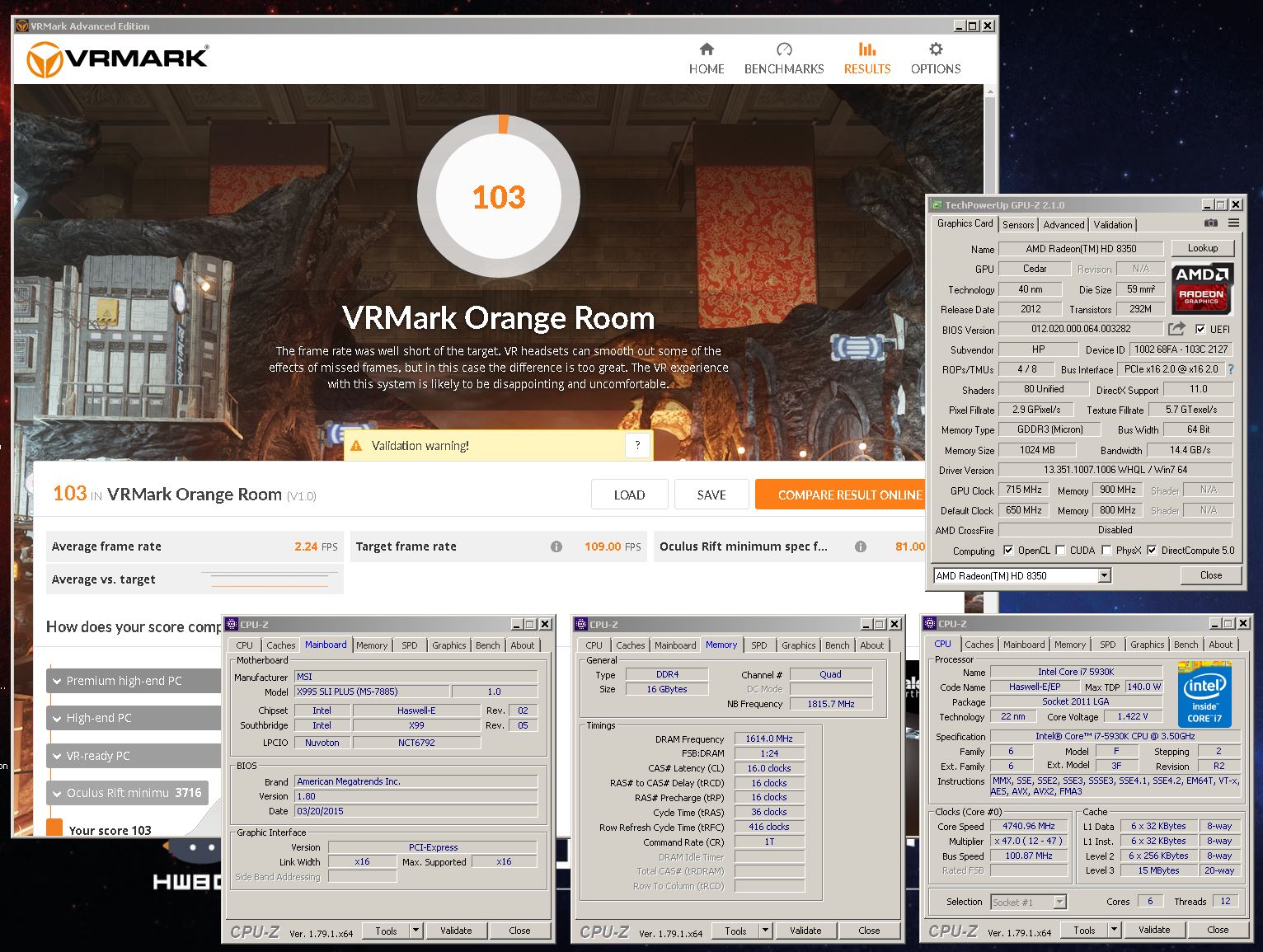Screen dimensions: 1263x952
Task: Open GPU-Z hamburger menu icon
Action: (1233, 223)
